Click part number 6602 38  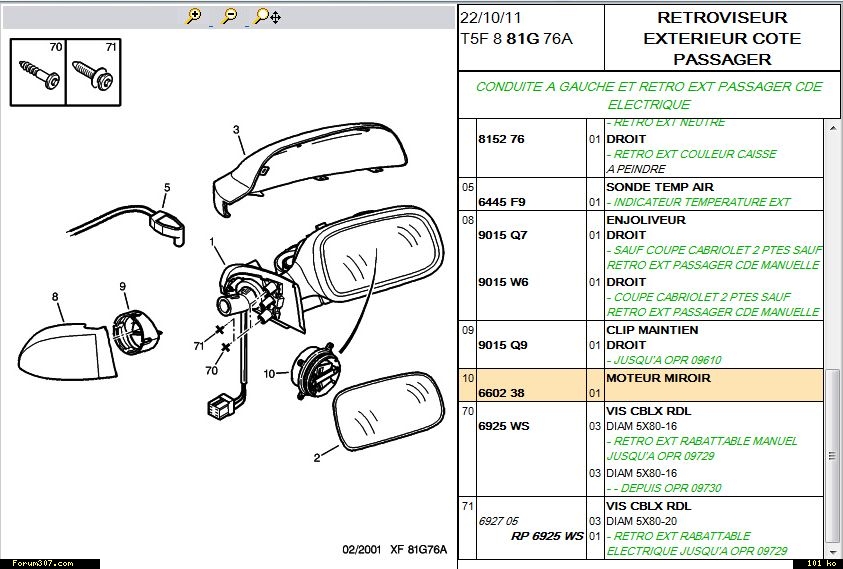click(503, 394)
